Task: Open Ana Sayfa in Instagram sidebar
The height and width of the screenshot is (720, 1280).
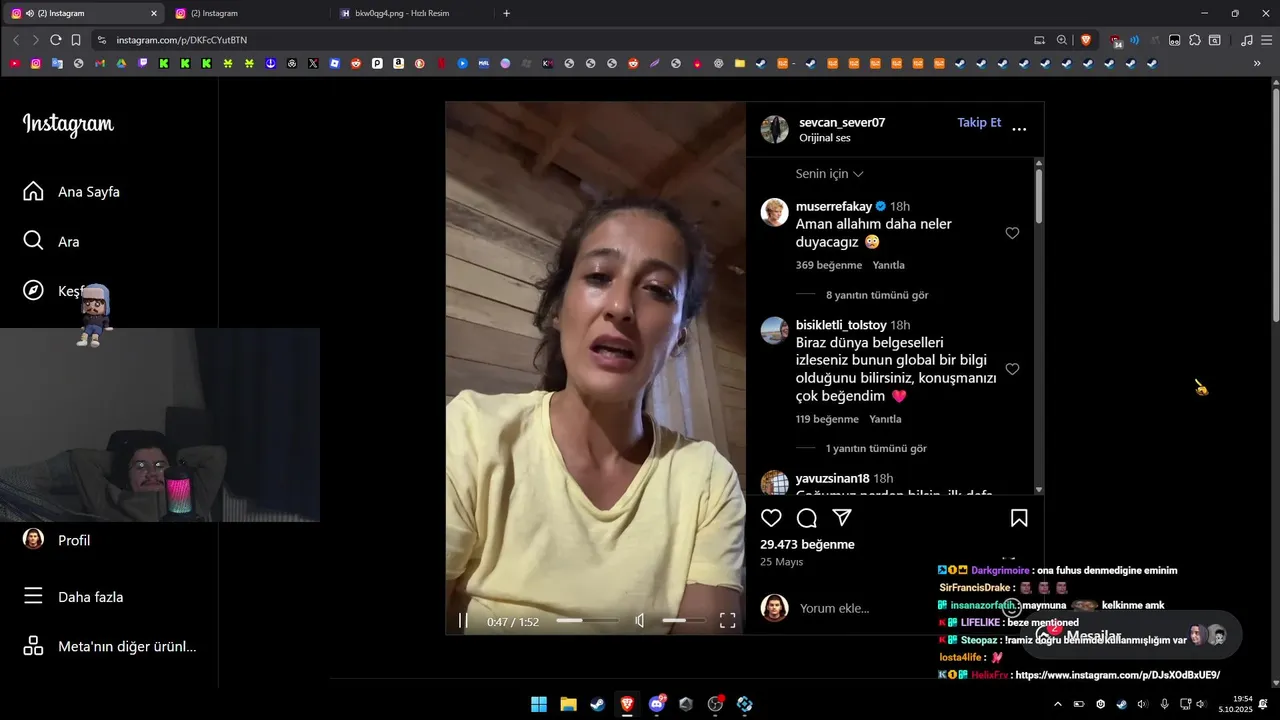Action: (72, 191)
